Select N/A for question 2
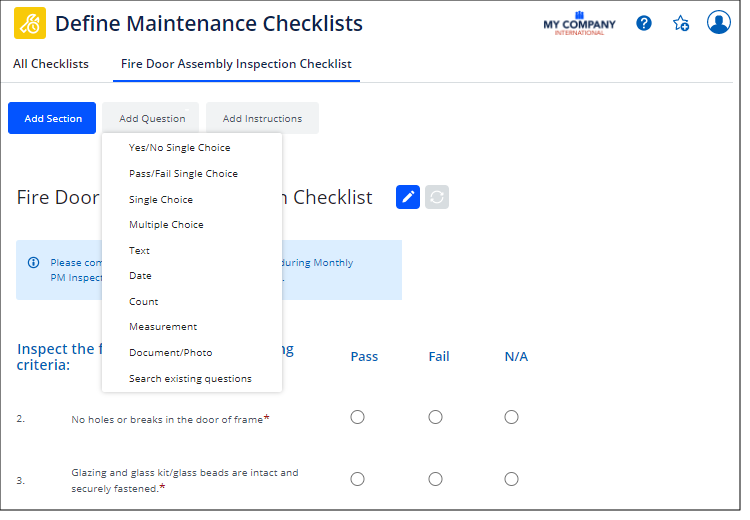Image resolution: width=750 pixels, height=520 pixels. point(511,417)
